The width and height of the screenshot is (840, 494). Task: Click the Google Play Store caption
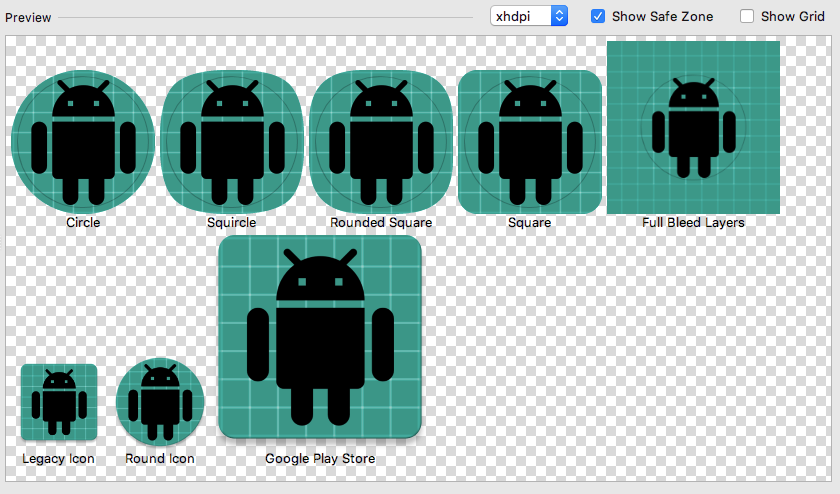[x=320, y=459]
